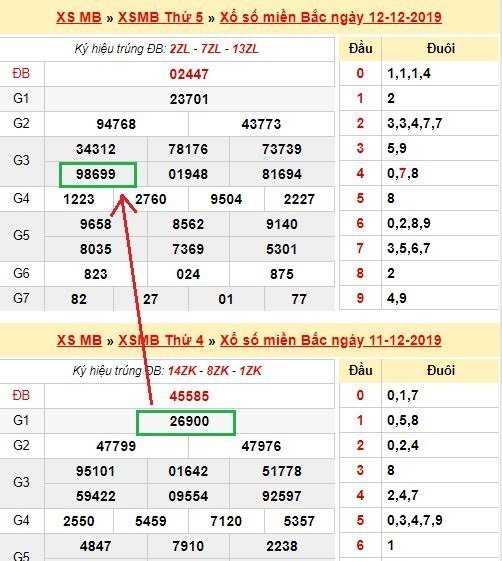Viewport: 502px width, 561px height.
Task: Select G3 number 59422
Action: [96, 496]
